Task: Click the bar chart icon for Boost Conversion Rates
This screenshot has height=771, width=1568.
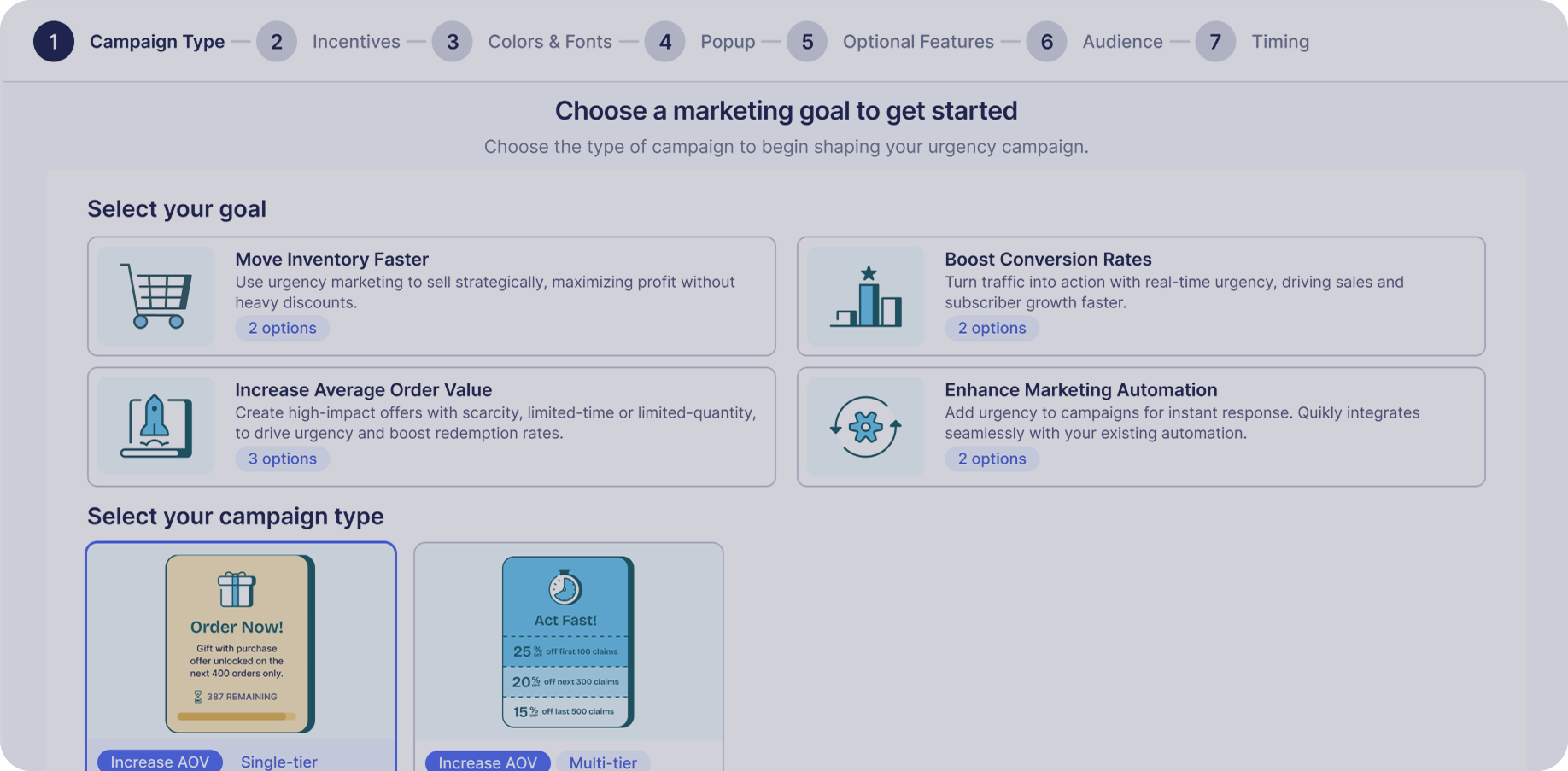Action: pos(865,295)
